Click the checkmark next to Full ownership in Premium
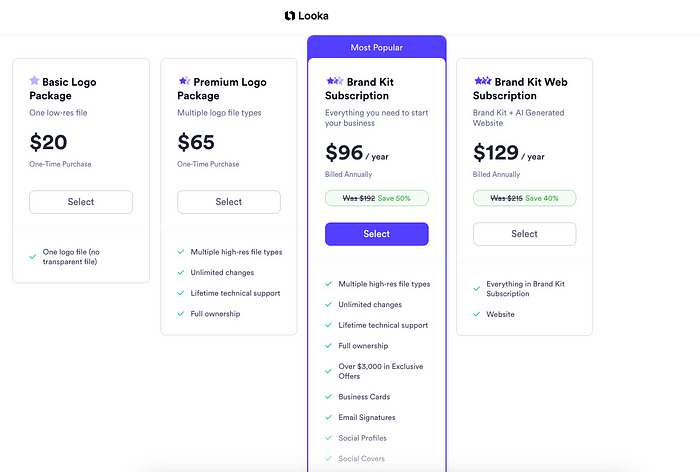Viewport: 700px width, 472px height. (181, 313)
